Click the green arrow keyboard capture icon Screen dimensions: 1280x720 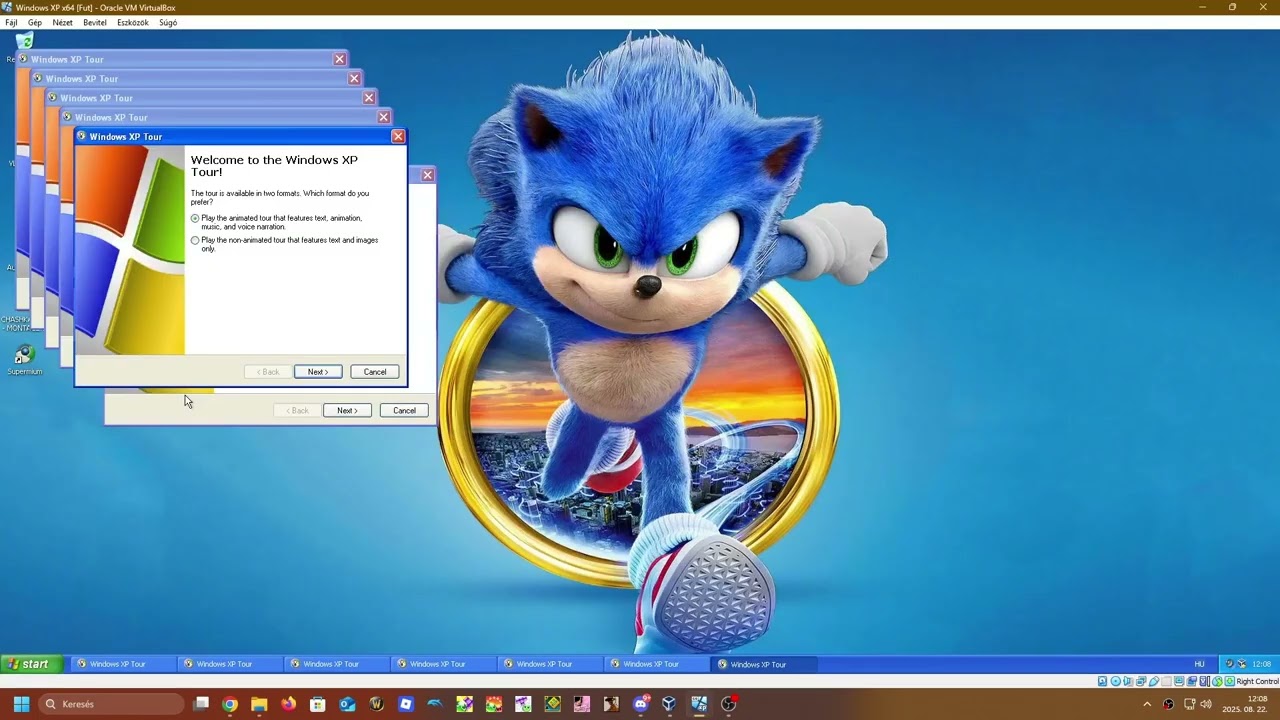[1229, 681]
